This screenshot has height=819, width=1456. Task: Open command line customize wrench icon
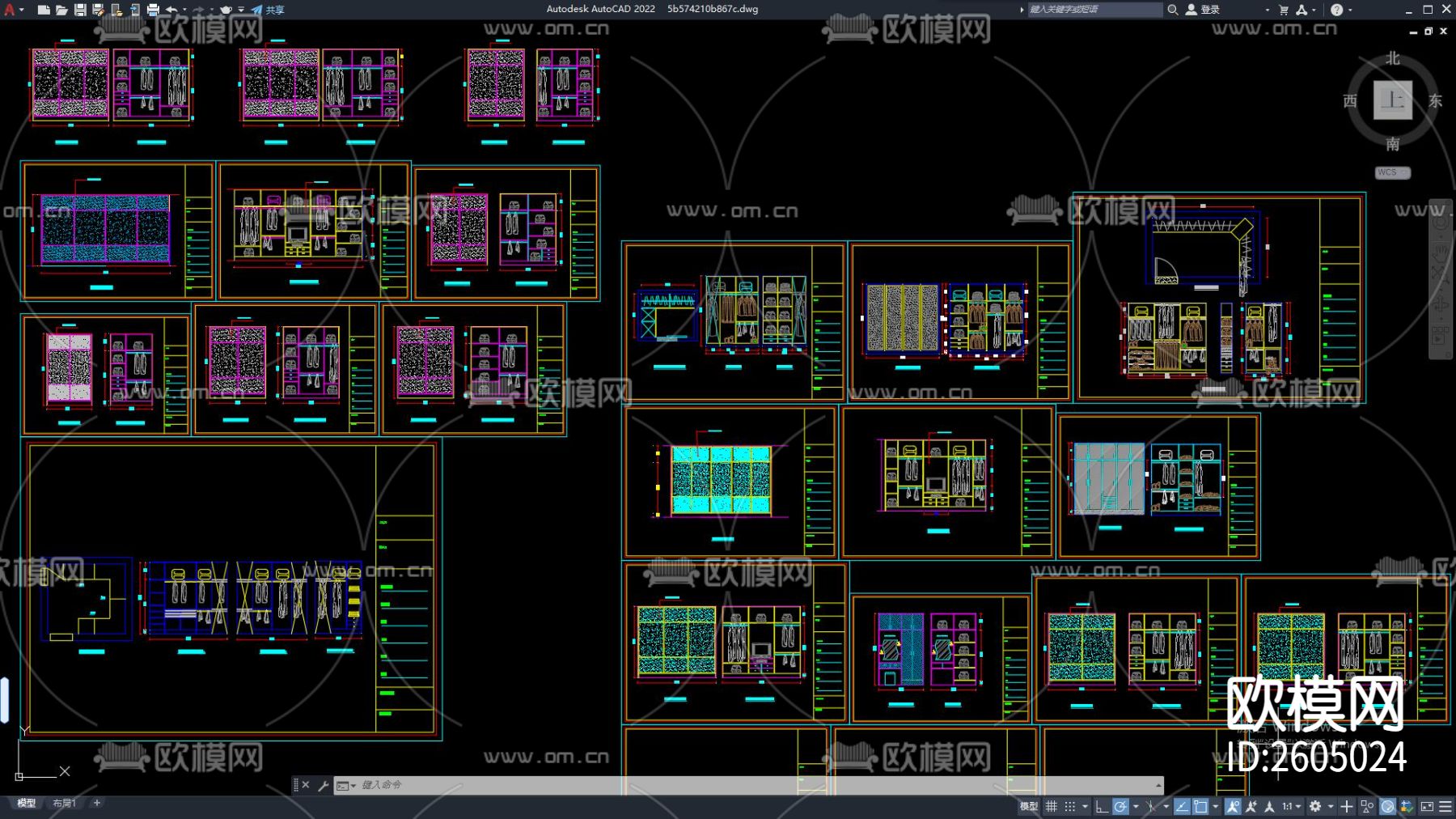point(323,785)
